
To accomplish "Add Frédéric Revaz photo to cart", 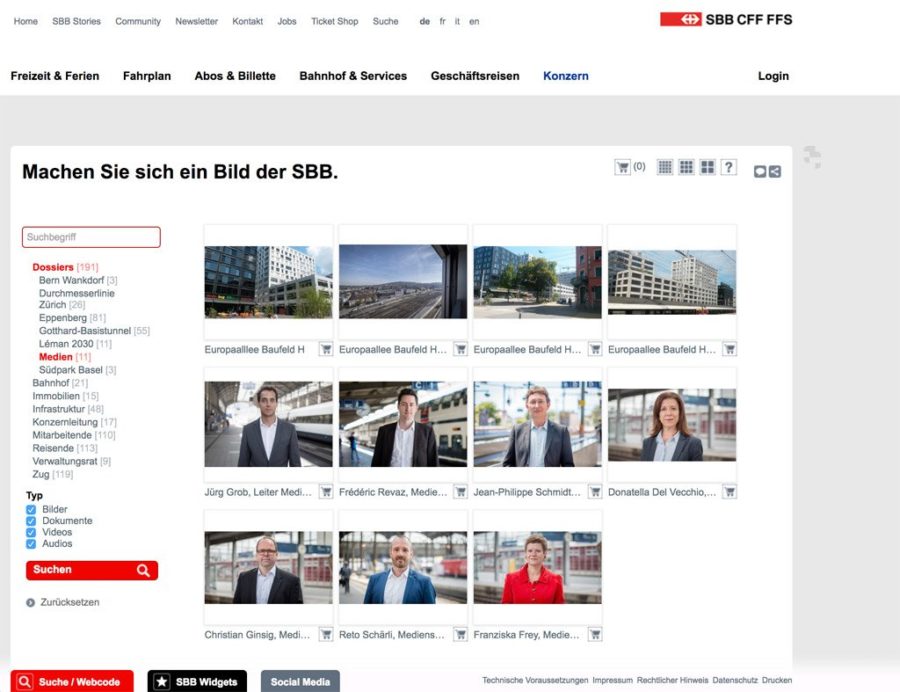I will point(460,492).
